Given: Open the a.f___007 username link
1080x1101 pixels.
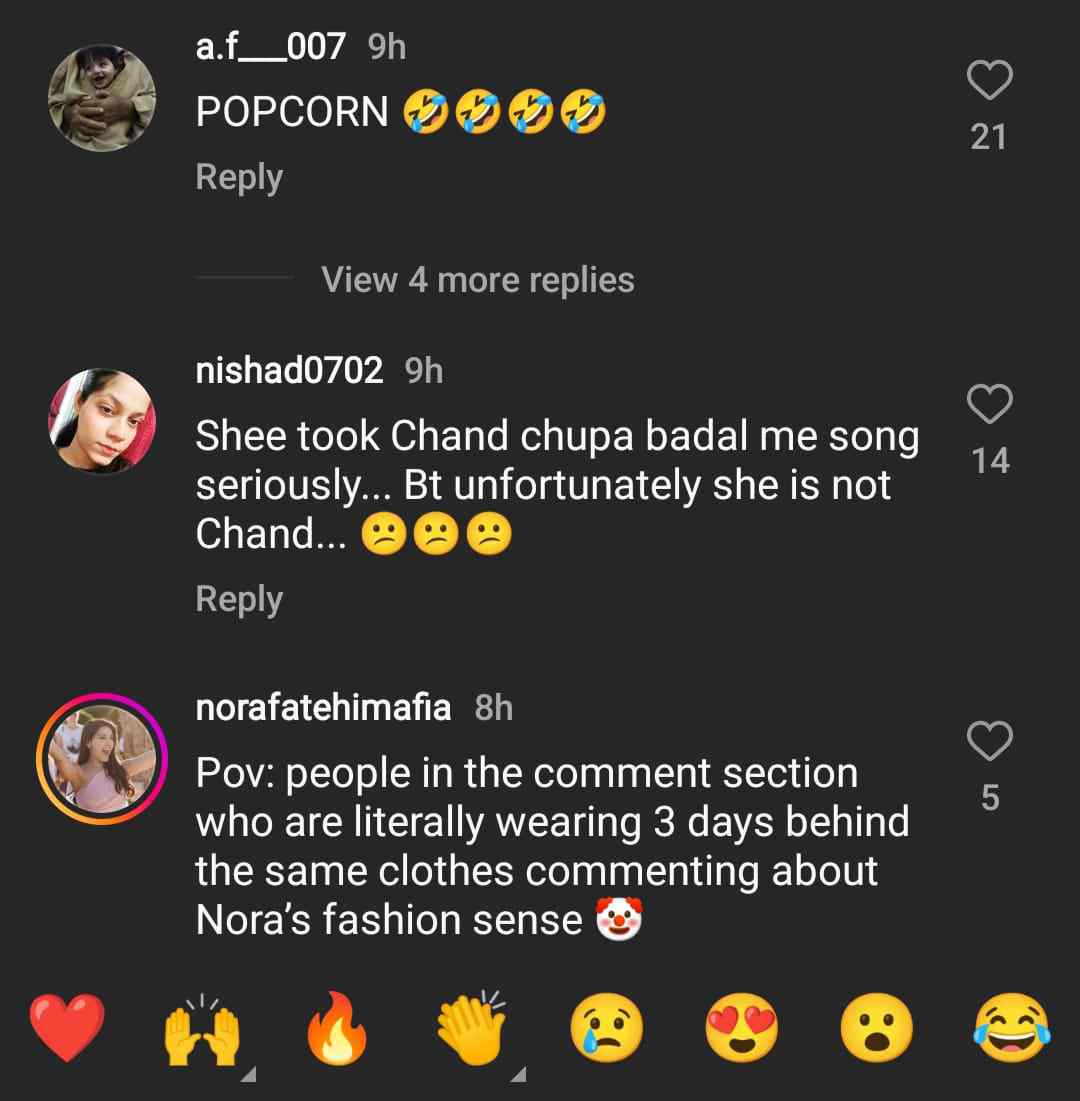Looking at the screenshot, I should coord(271,46).
